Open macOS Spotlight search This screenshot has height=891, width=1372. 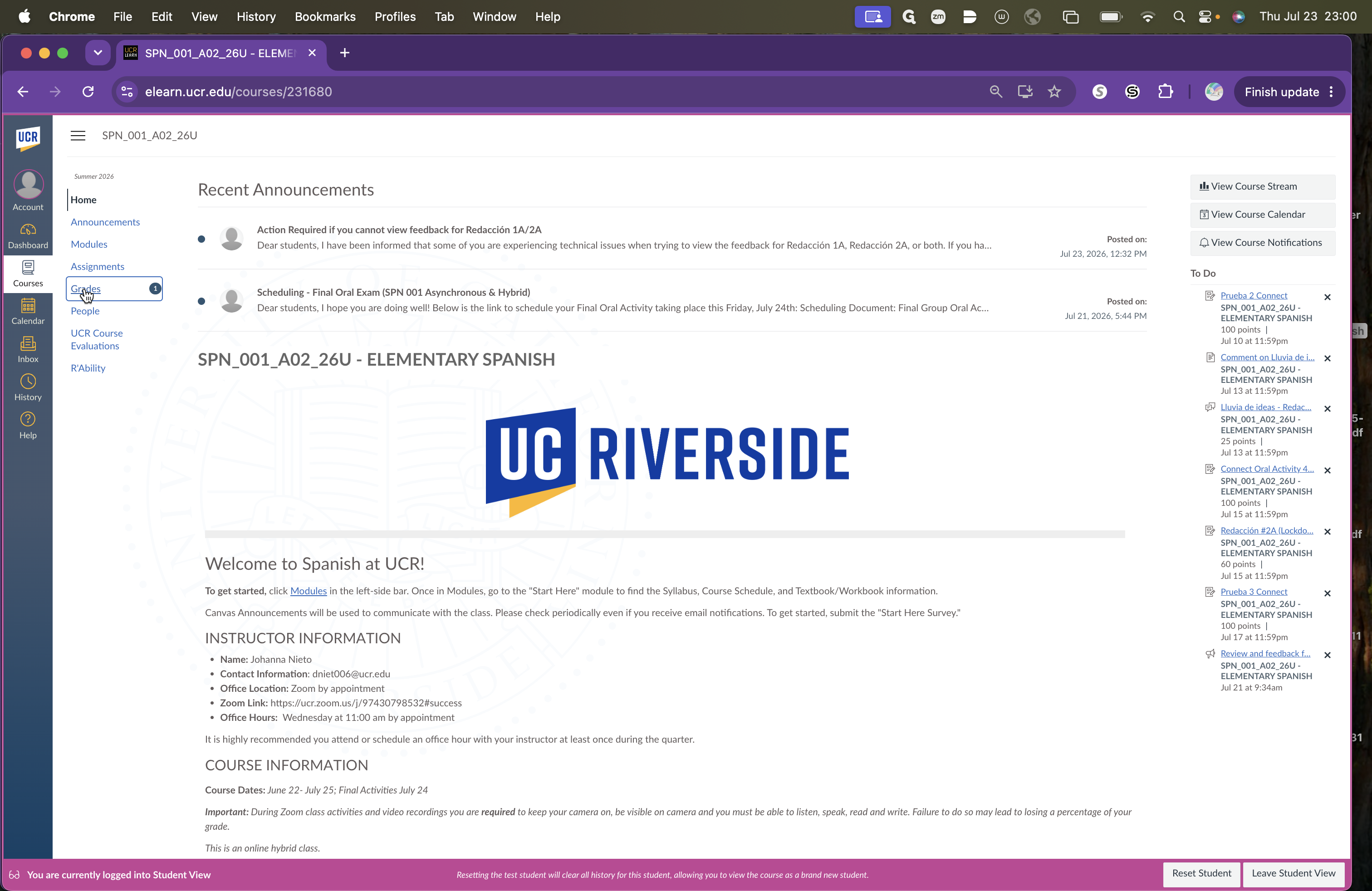click(x=1179, y=17)
